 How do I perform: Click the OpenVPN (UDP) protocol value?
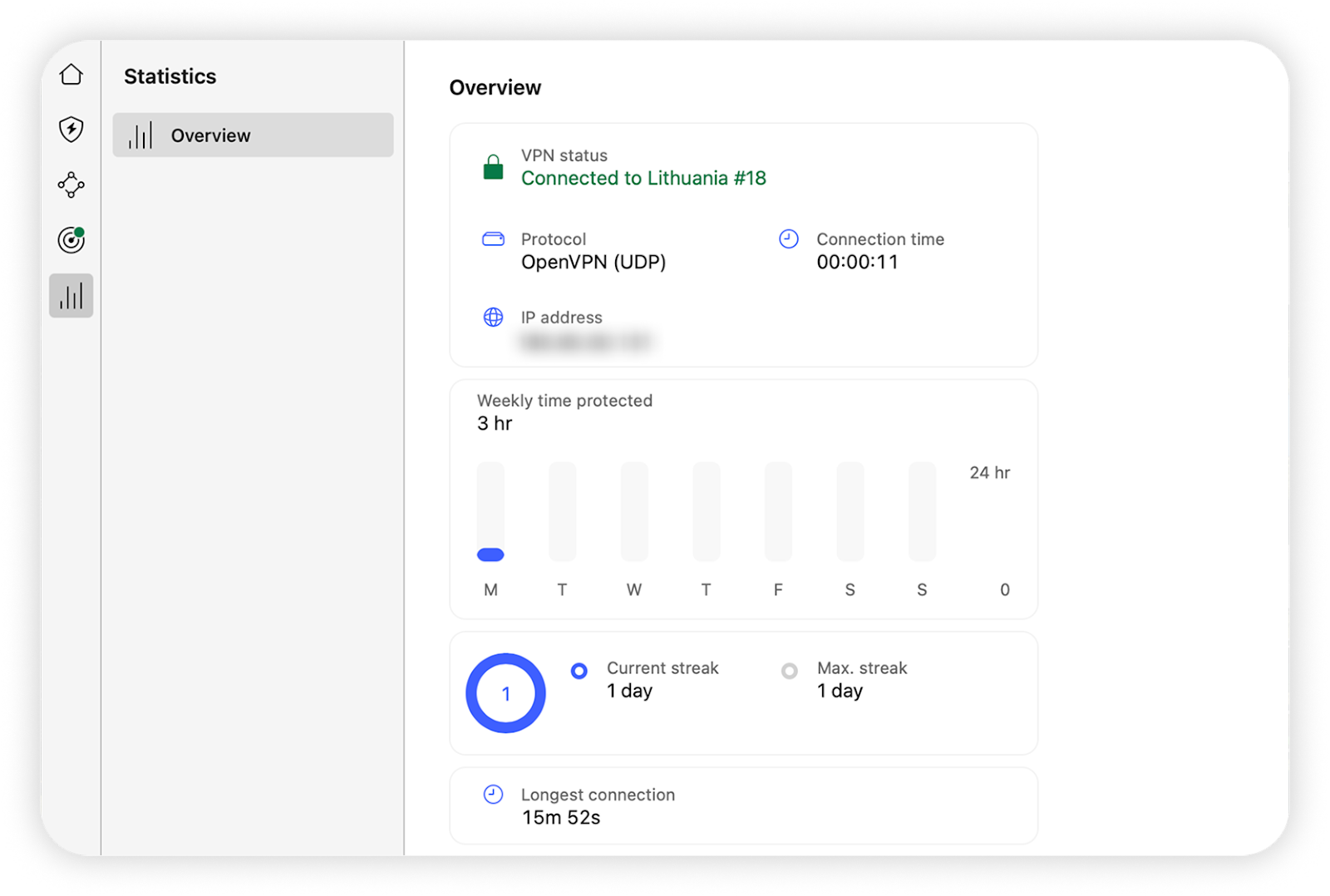594,263
